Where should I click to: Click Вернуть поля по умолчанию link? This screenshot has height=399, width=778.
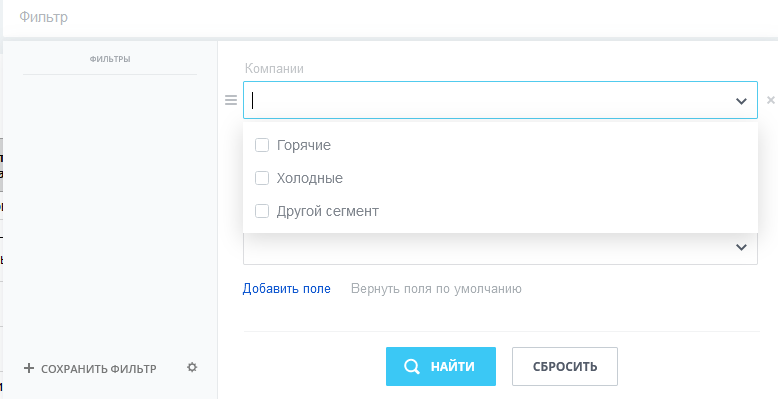coord(436,289)
